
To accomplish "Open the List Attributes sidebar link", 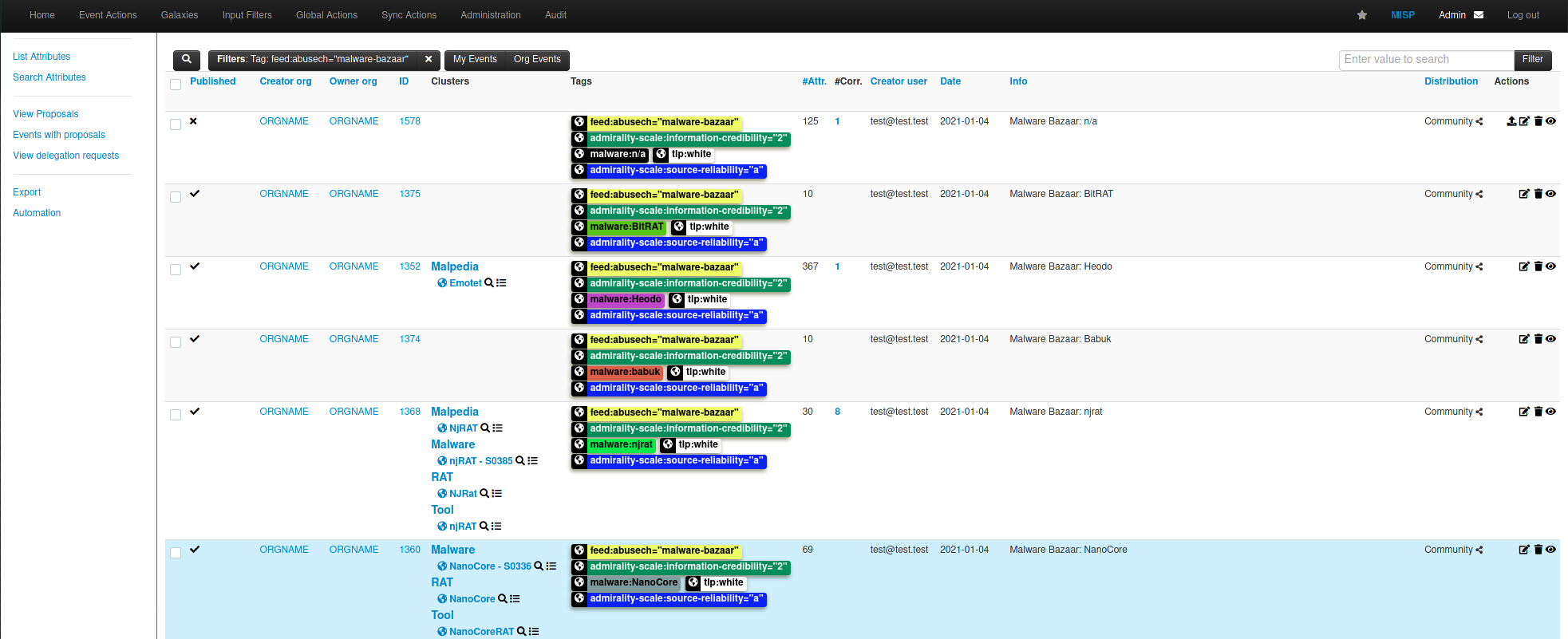I will click(41, 57).
